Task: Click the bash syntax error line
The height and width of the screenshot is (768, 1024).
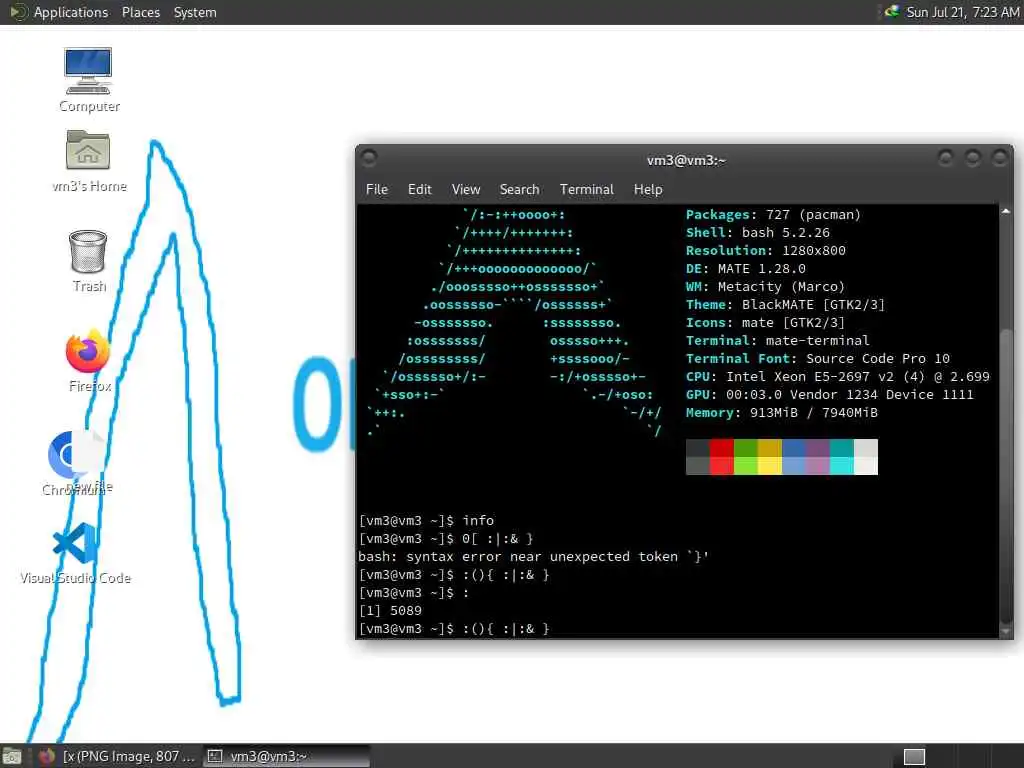Action: (x=534, y=556)
